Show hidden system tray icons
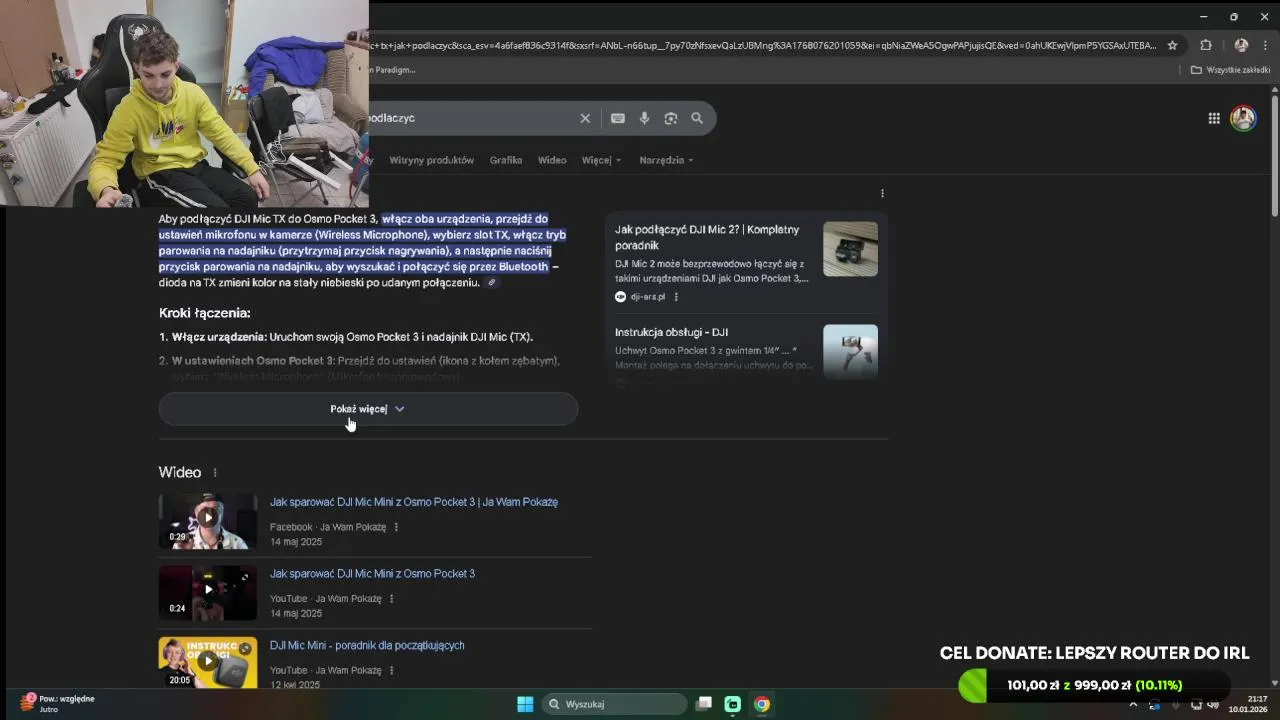The height and width of the screenshot is (720, 1280). (1133, 704)
